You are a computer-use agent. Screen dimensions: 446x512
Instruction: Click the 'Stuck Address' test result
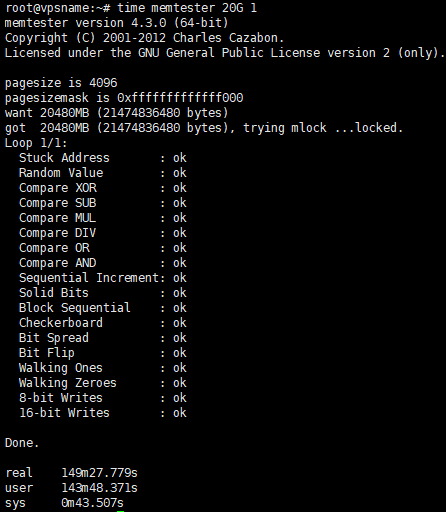point(103,158)
